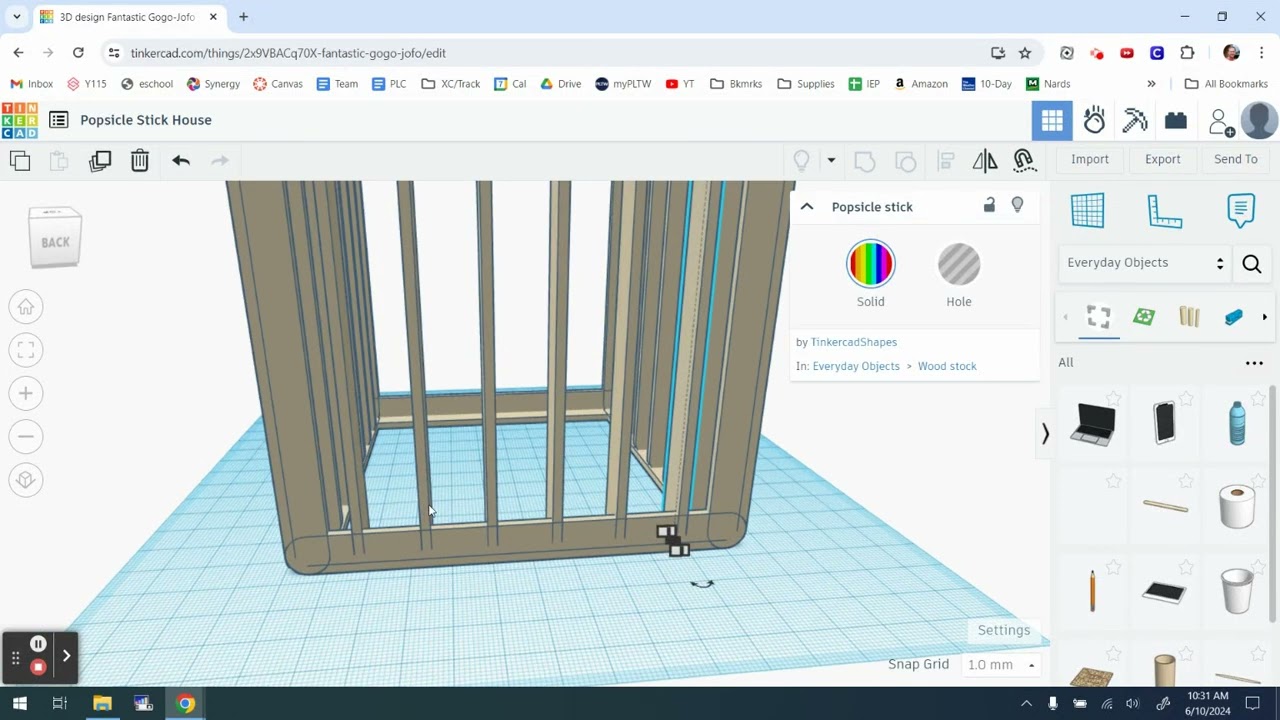The width and height of the screenshot is (1280, 720).
Task: Click the Ungroup shapes icon
Action: [x=905, y=160]
